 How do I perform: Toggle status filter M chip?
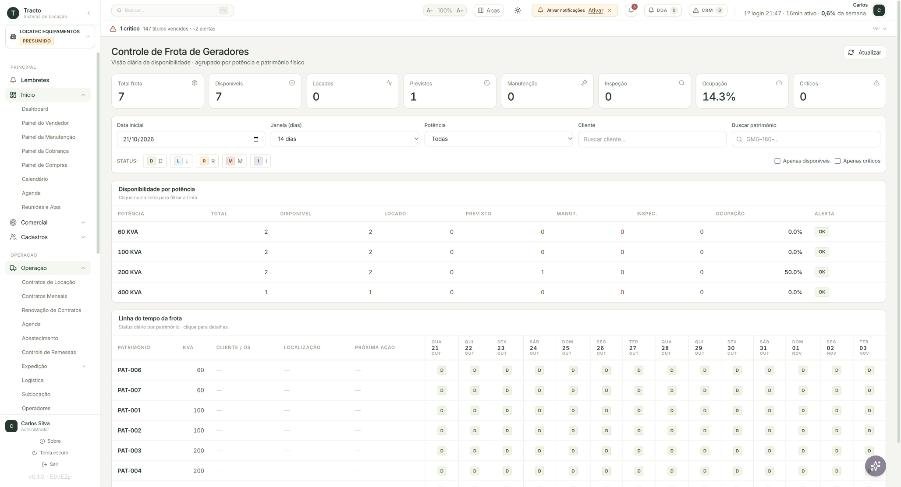click(234, 161)
